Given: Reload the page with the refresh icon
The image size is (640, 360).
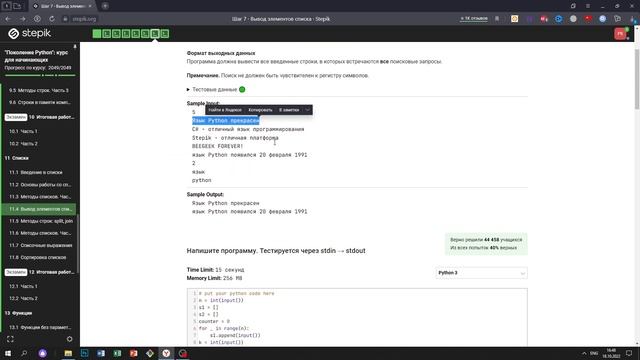Looking at the screenshot, I should point(52,19).
